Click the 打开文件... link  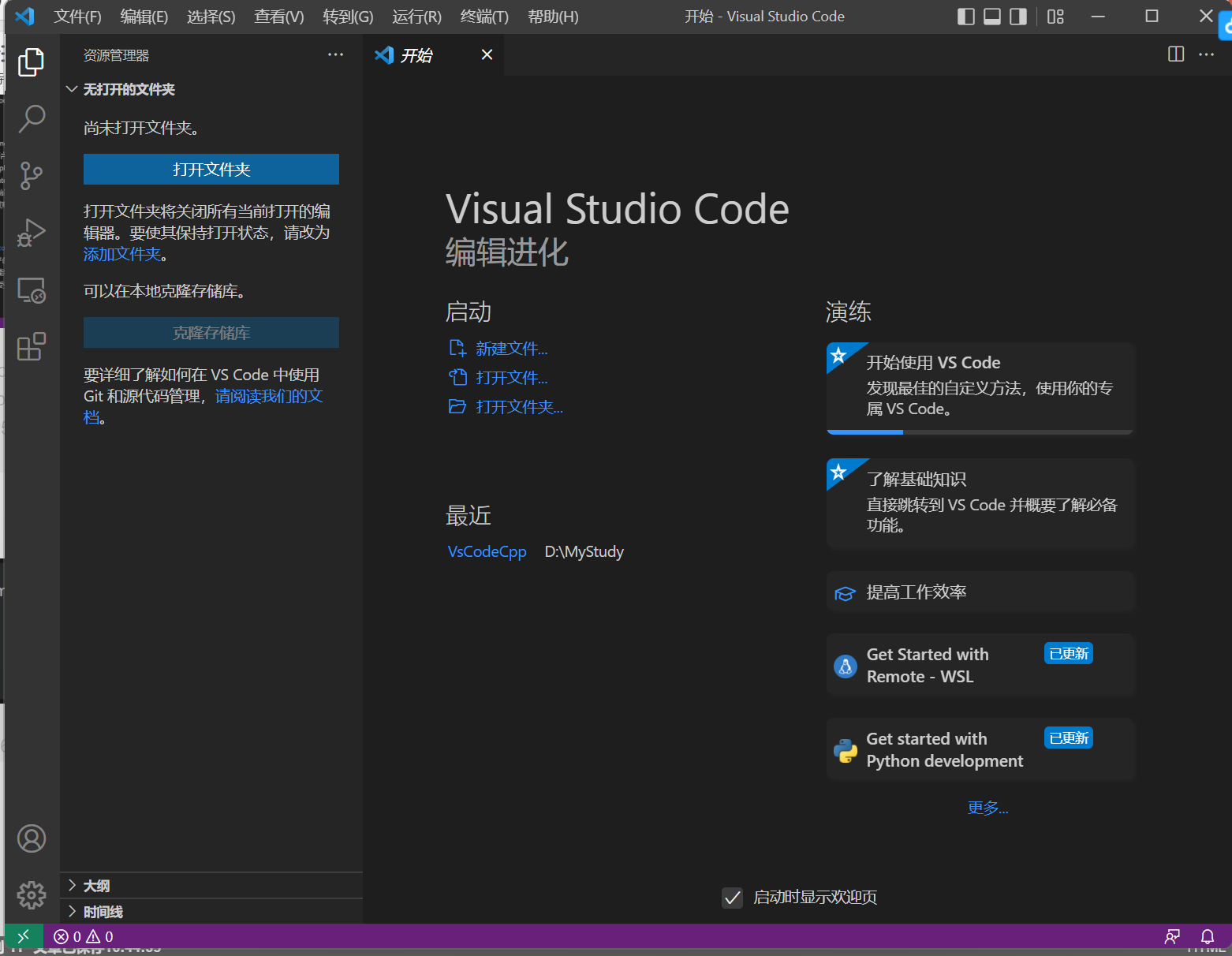pos(511,378)
